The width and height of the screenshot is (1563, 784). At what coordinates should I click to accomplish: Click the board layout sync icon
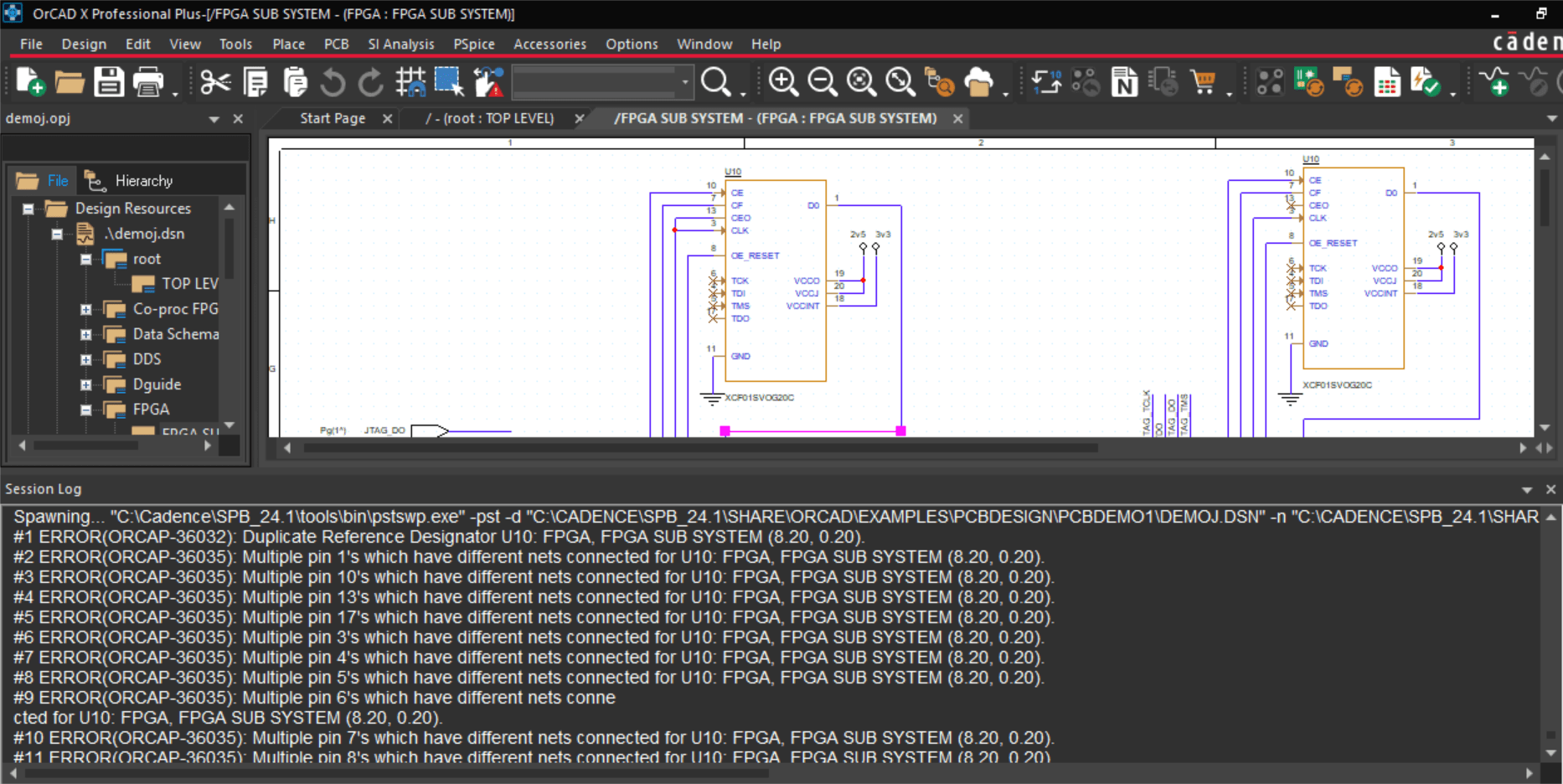(x=1348, y=82)
